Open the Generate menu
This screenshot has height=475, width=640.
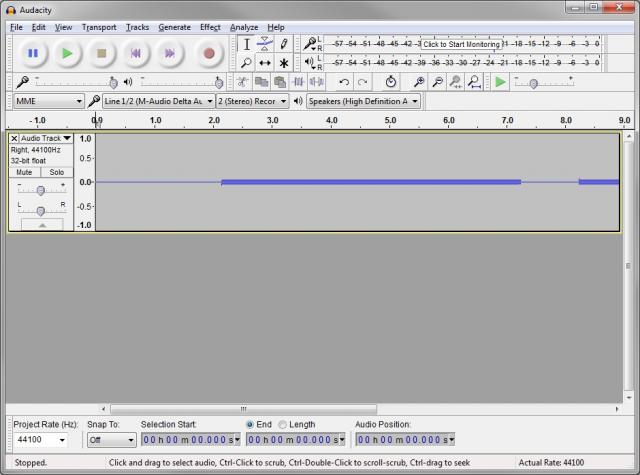[x=174, y=27]
